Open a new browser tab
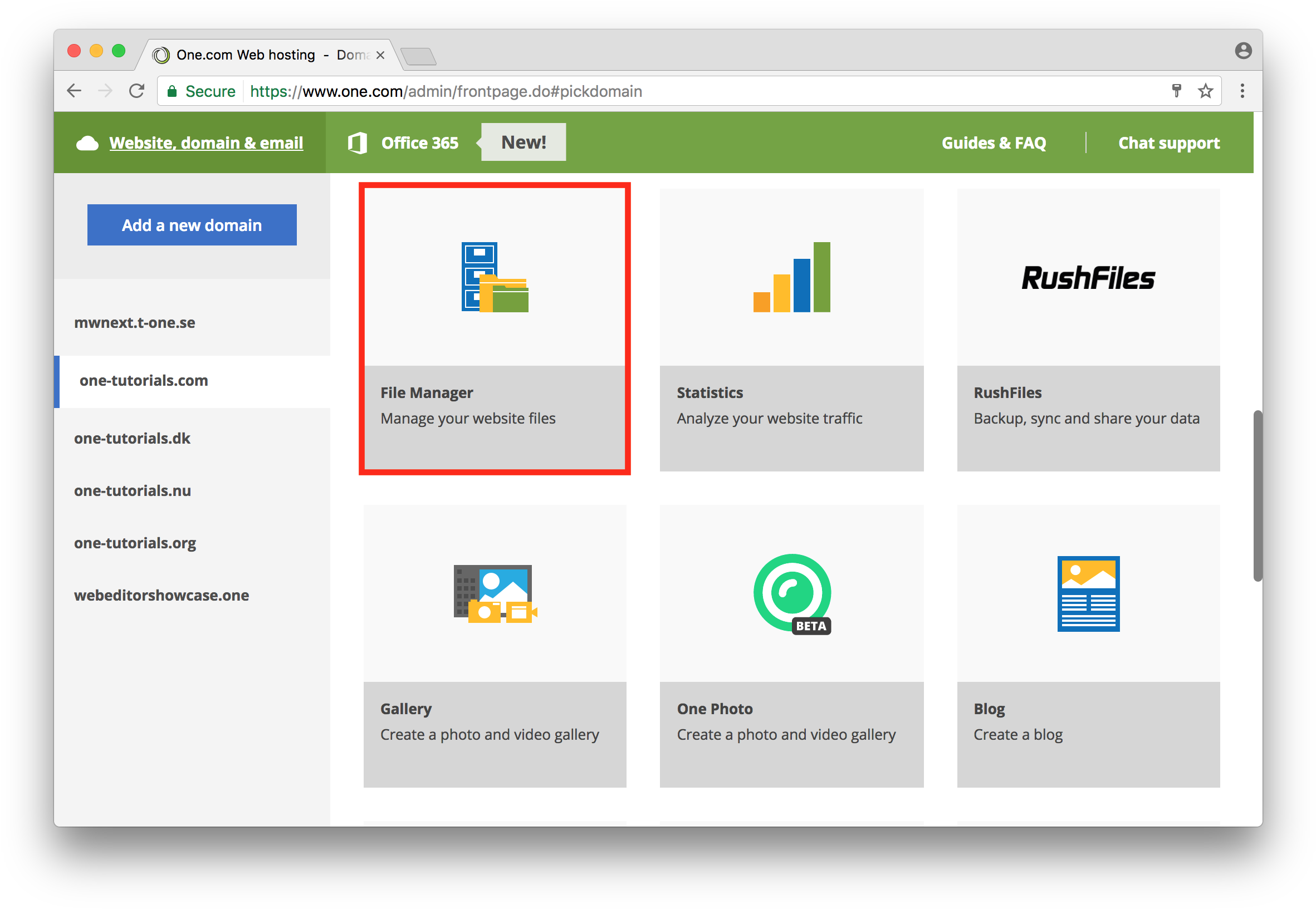This screenshot has width=1316, height=909. pos(418,56)
